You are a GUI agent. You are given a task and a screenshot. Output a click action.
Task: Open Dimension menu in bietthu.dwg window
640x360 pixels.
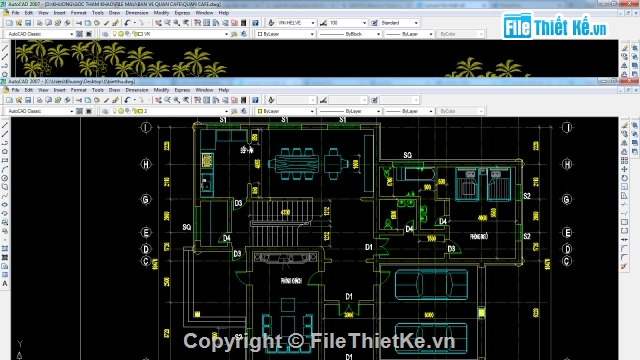point(137,90)
